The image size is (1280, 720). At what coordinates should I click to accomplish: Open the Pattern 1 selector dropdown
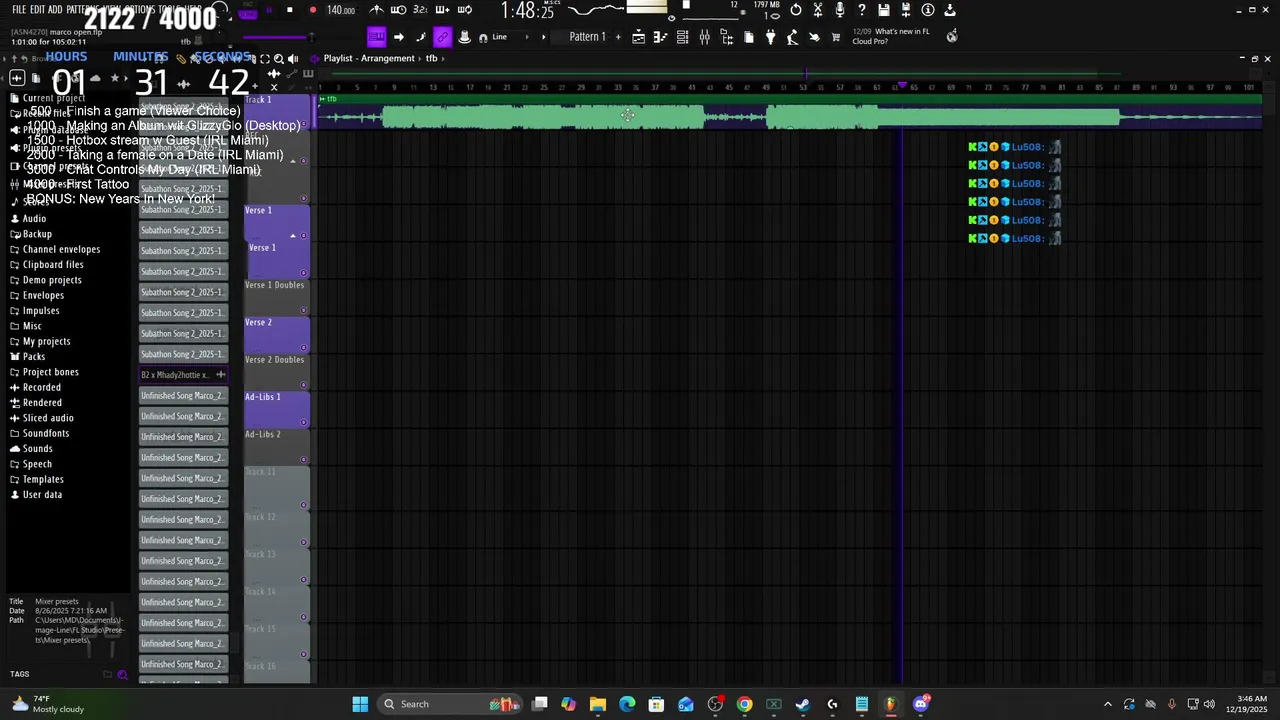pyautogui.click(x=587, y=37)
